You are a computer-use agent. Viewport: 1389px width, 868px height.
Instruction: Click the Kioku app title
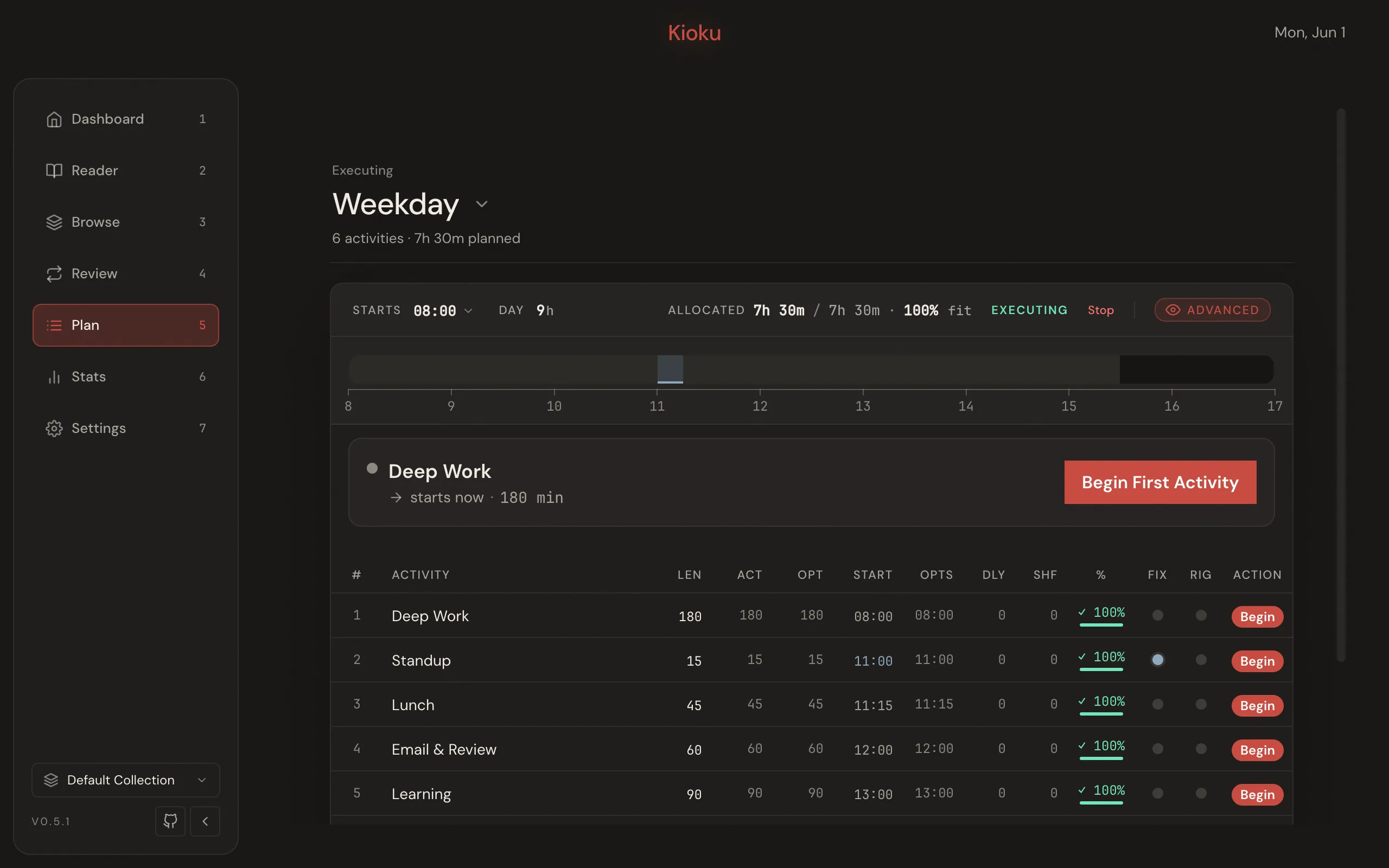(694, 33)
